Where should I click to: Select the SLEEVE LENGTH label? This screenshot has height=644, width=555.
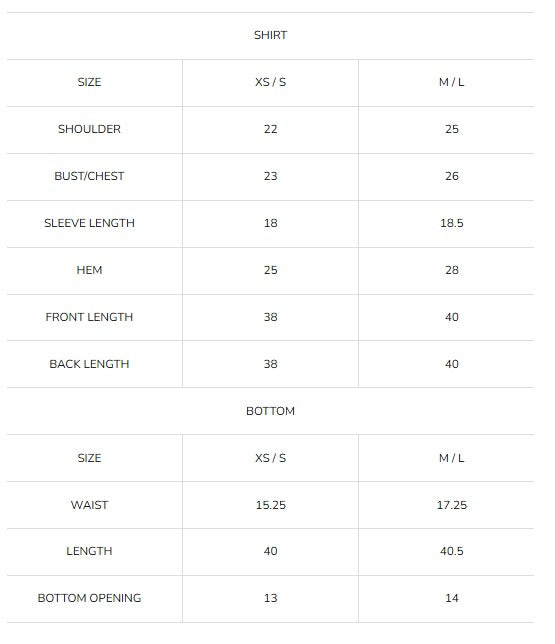pyautogui.click(x=89, y=223)
